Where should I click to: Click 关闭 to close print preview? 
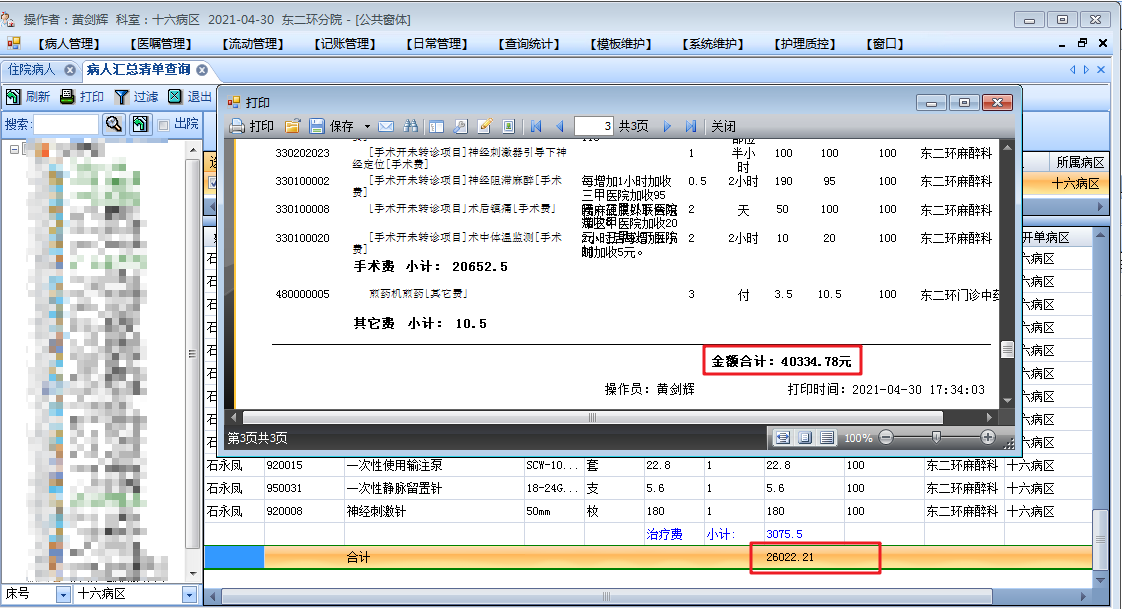[x=723, y=126]
